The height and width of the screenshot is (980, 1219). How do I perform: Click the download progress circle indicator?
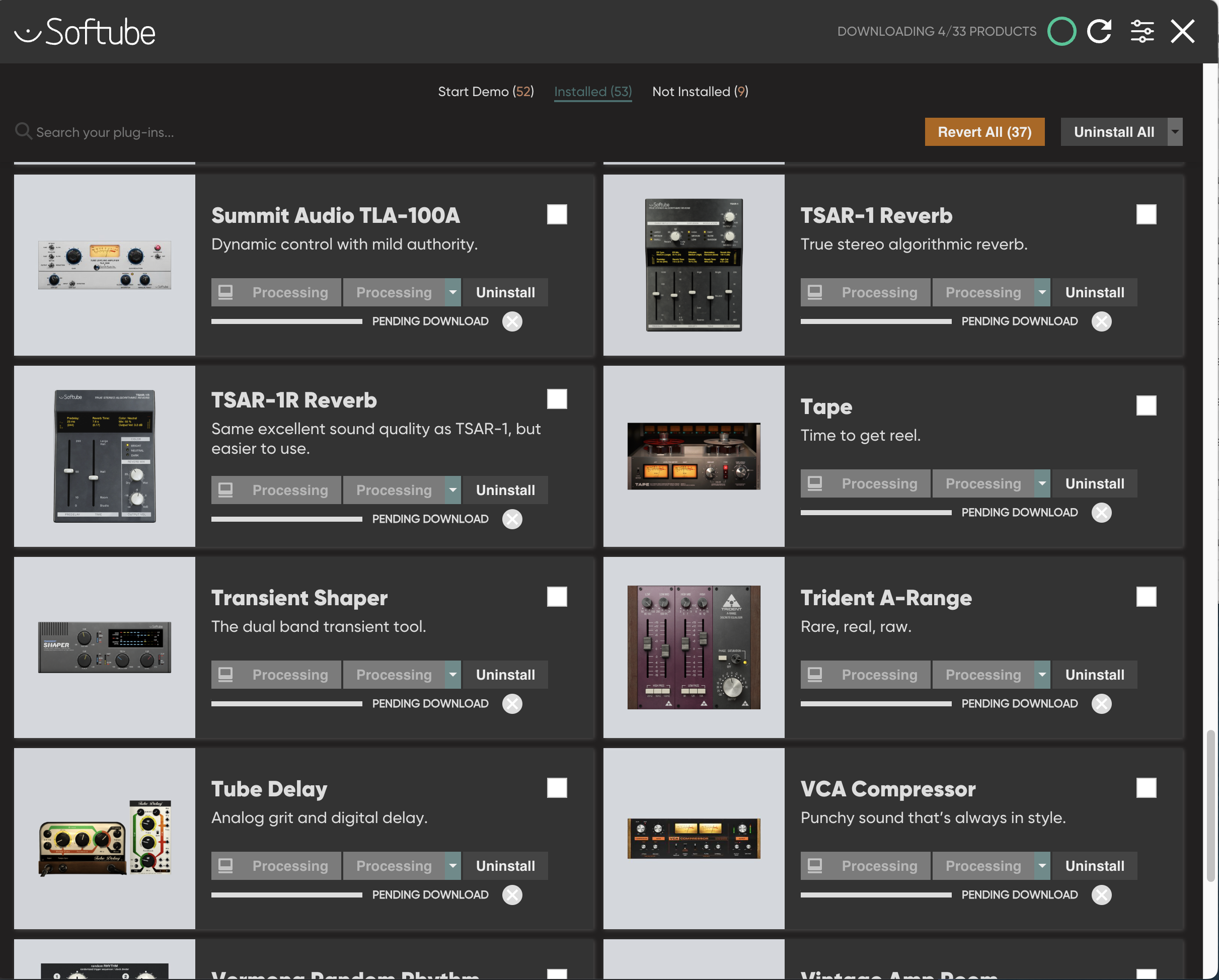[x=1061, y=31]
